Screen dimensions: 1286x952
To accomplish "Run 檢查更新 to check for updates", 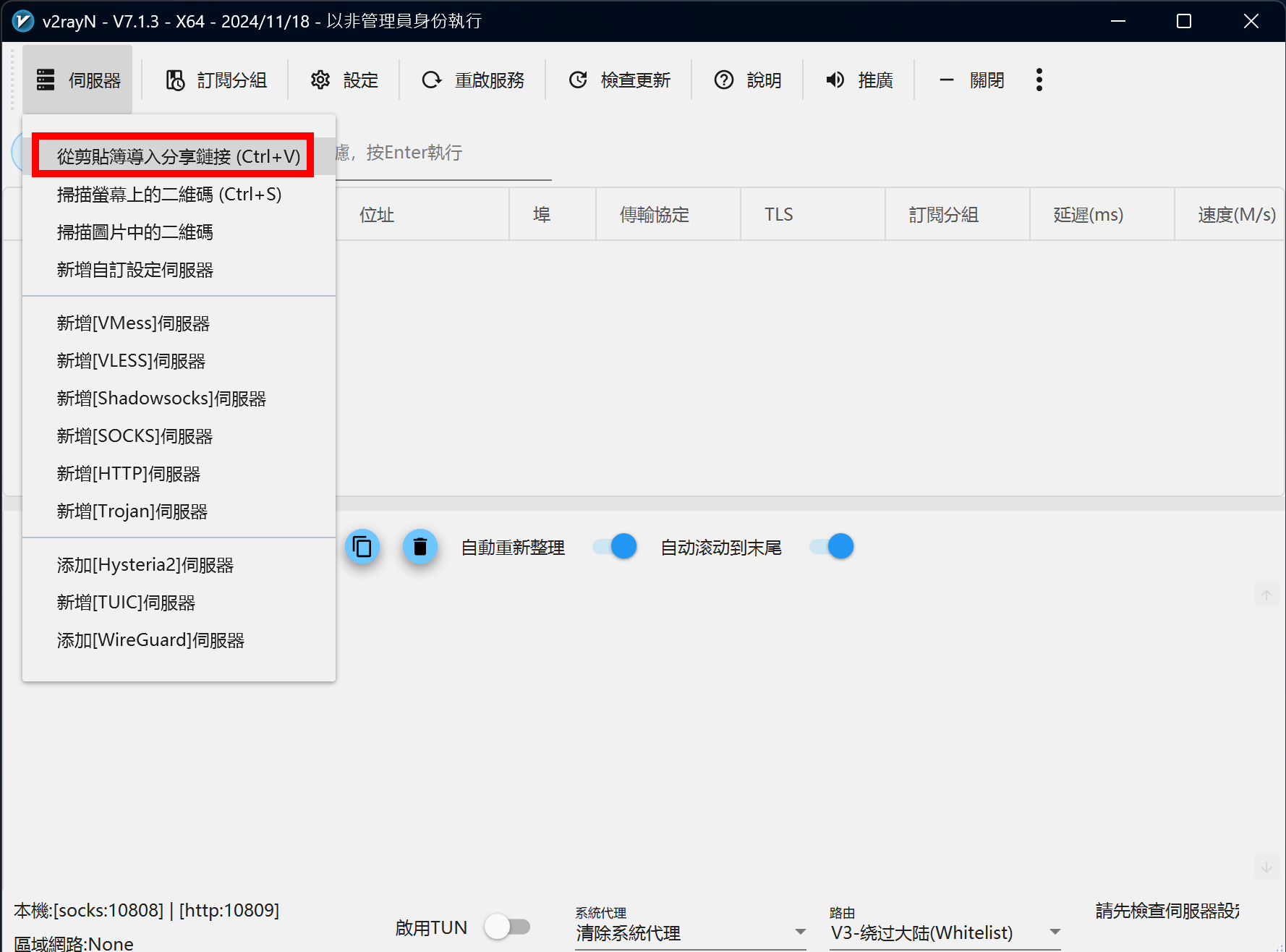I will pos(620,80).
